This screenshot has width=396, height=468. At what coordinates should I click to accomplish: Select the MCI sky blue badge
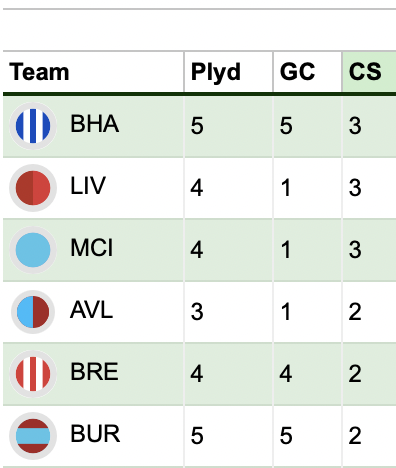click(x=33, y=250)
